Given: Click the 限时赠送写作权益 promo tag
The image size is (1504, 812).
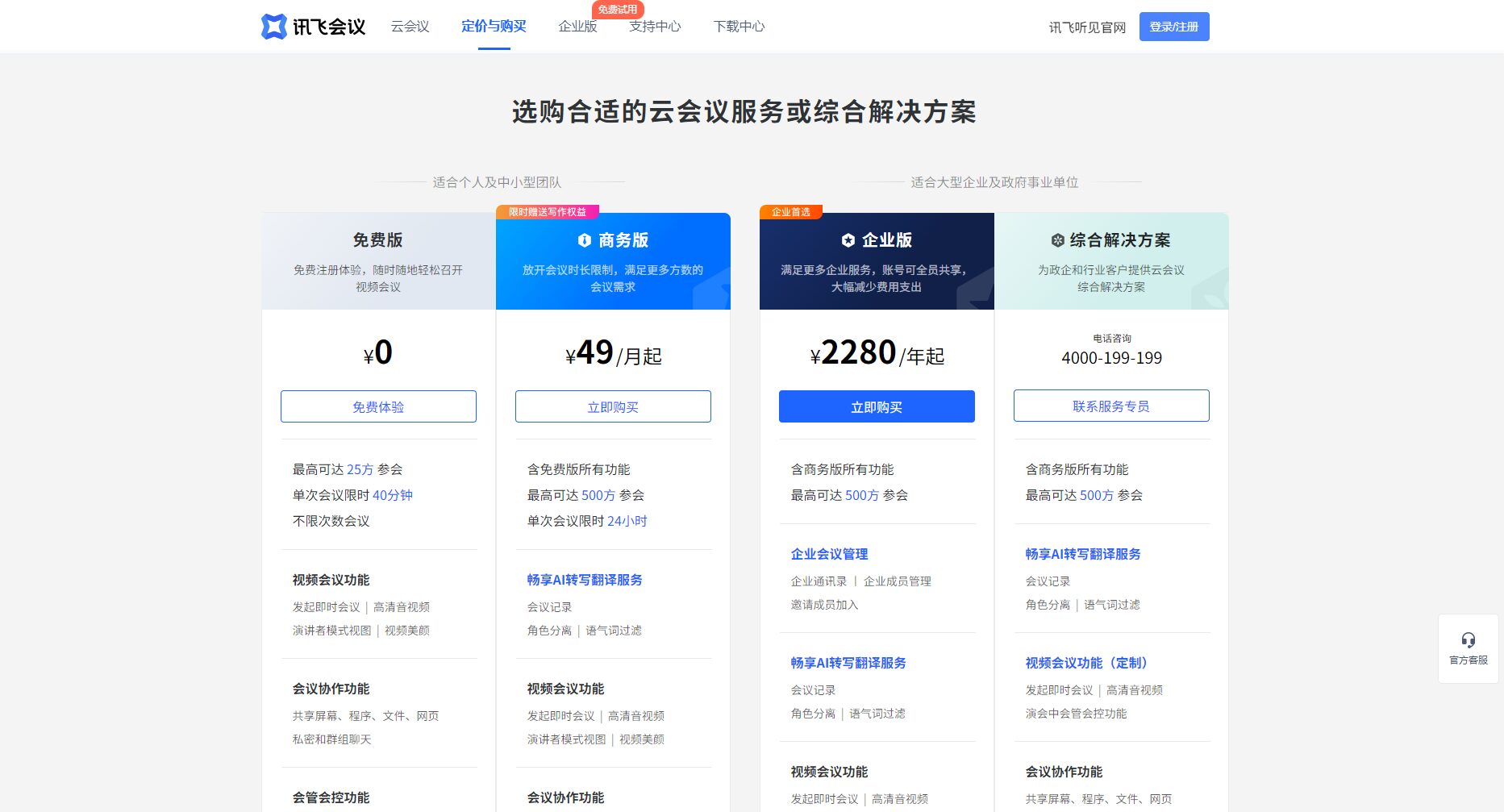Looking at the screenshot, I should (547, 212).
